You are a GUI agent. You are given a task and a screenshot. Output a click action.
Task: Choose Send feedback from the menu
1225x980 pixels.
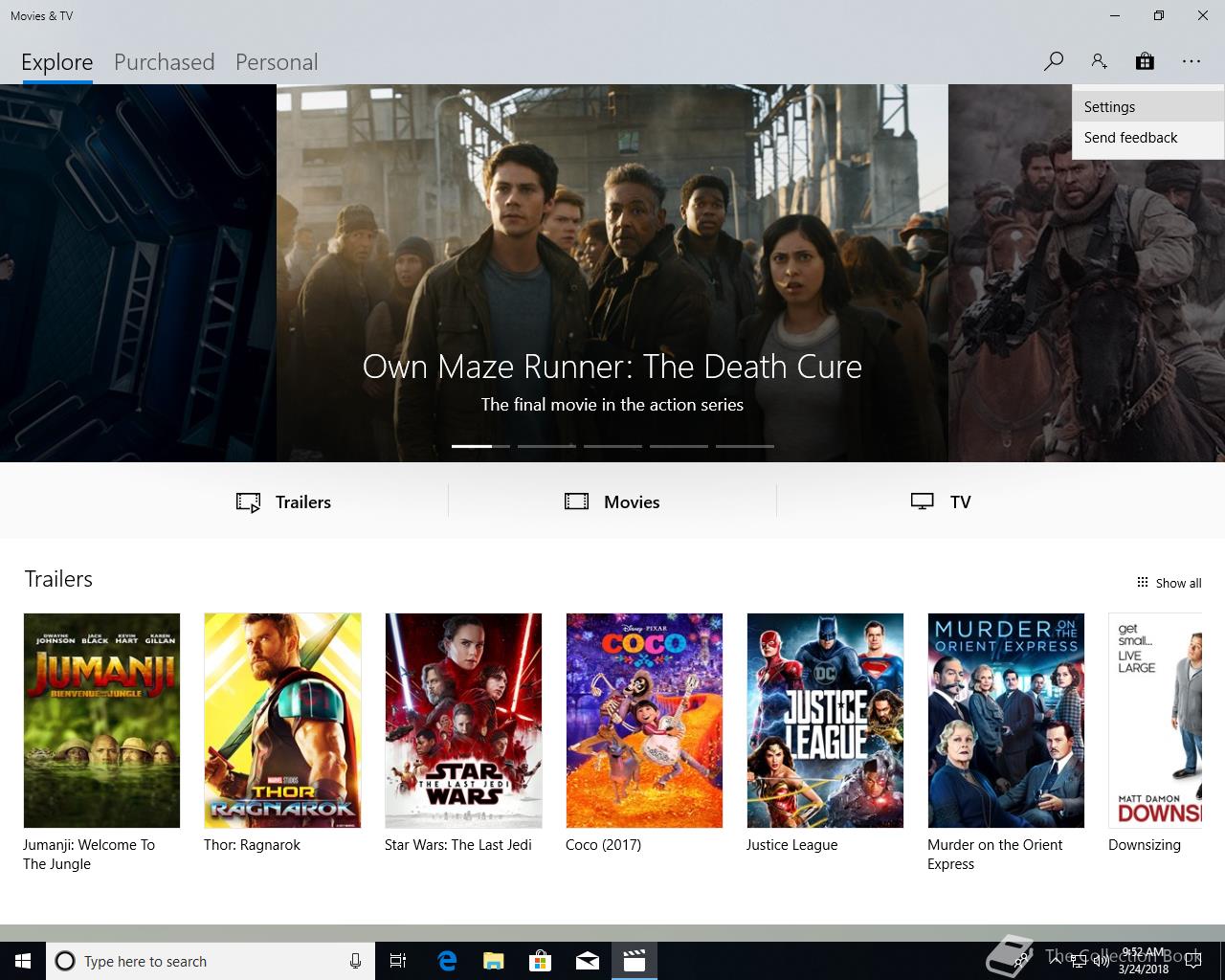coord(1148,138)
